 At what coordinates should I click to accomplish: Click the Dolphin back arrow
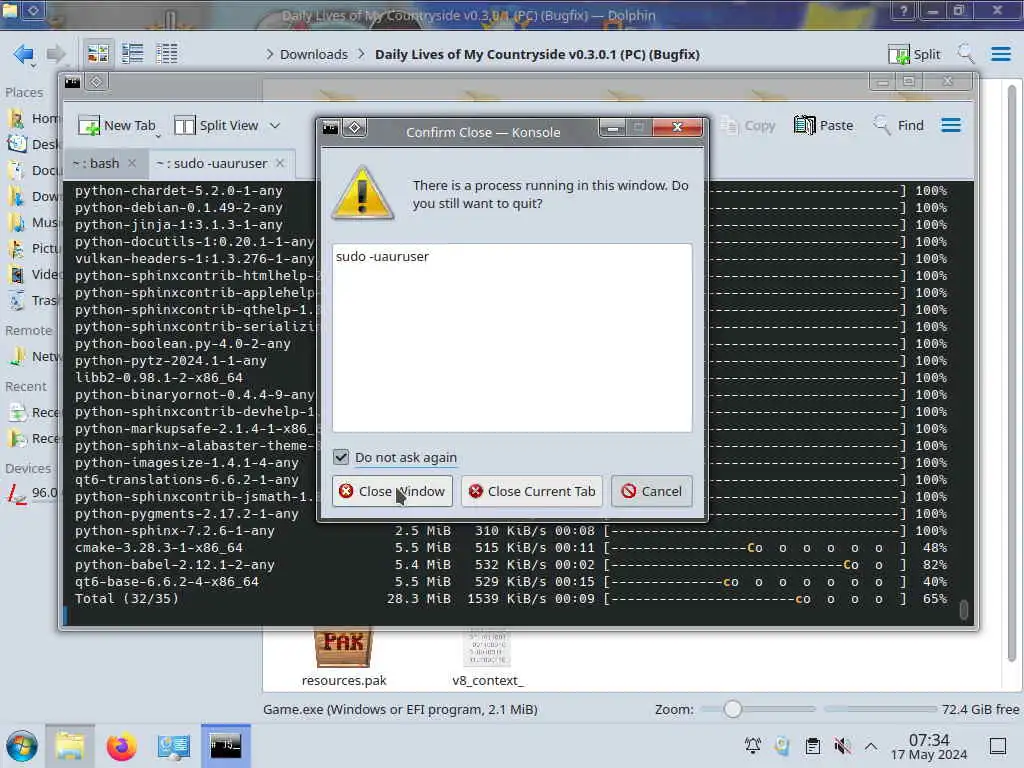pyautogui.click(x=24, y=54)
